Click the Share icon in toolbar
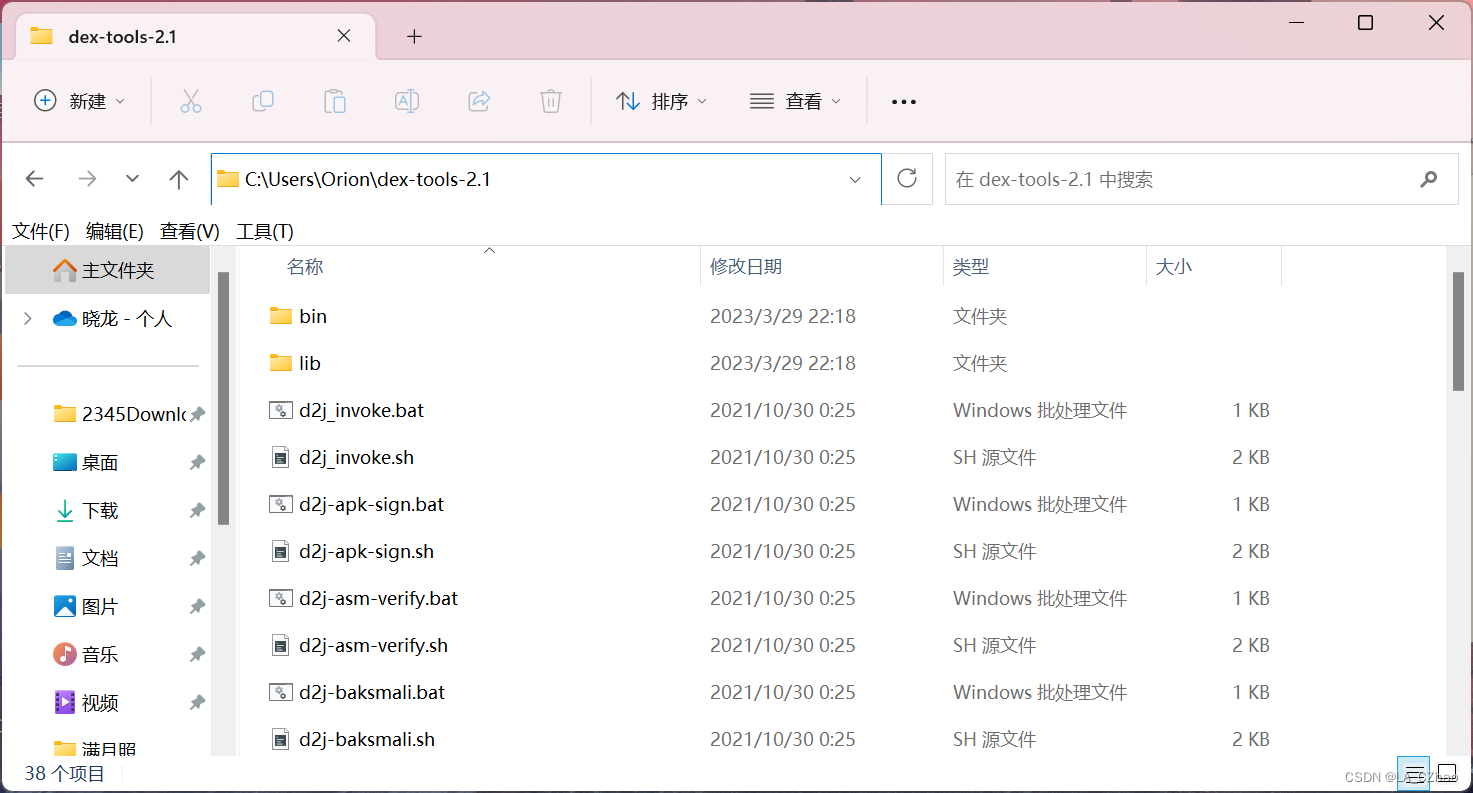 click(x=479, y=101)
